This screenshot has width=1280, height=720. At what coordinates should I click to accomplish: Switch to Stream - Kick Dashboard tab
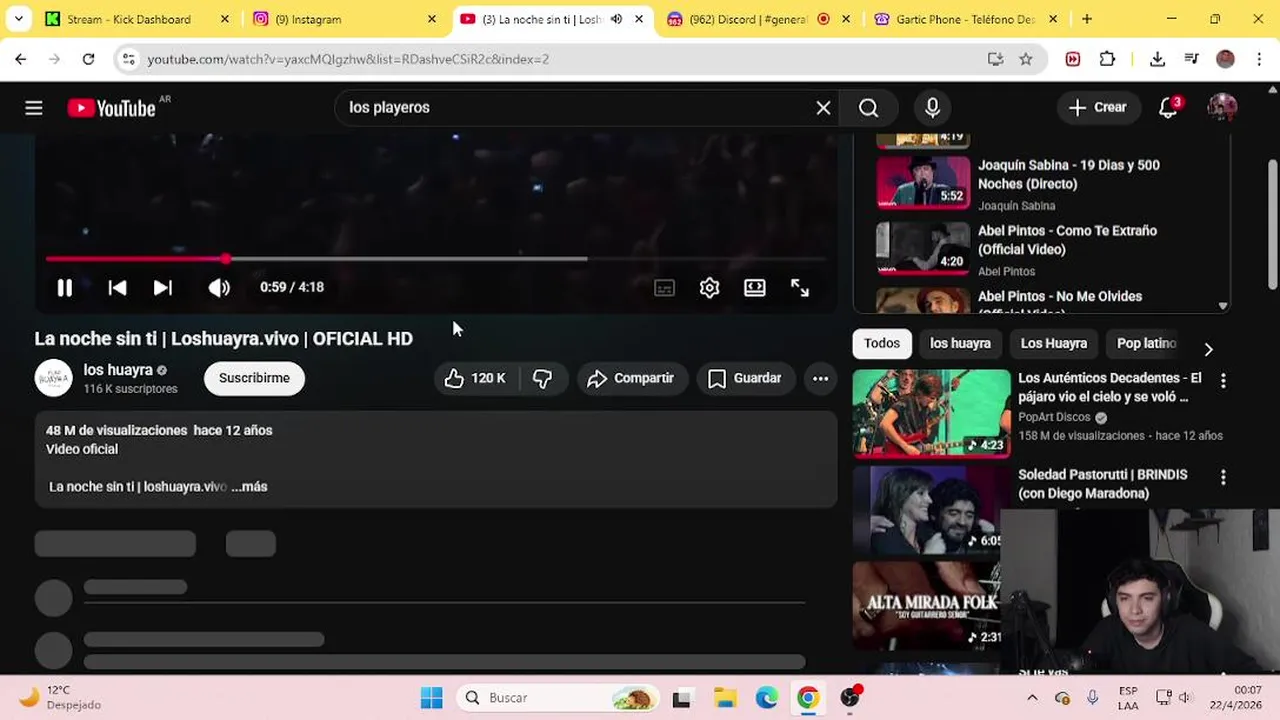coord(128,19)
